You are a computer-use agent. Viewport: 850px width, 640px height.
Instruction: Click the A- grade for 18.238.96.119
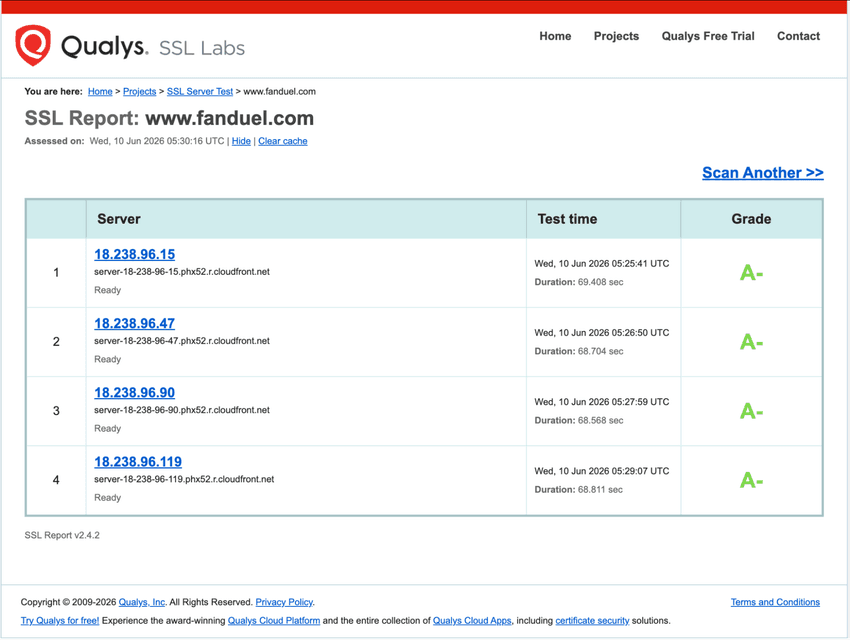coord(751,480)
